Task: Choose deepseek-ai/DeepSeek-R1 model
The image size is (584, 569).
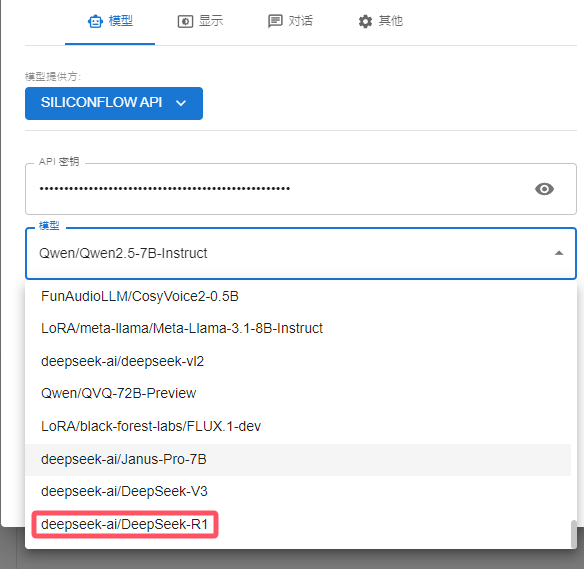Action: (298, 524)
